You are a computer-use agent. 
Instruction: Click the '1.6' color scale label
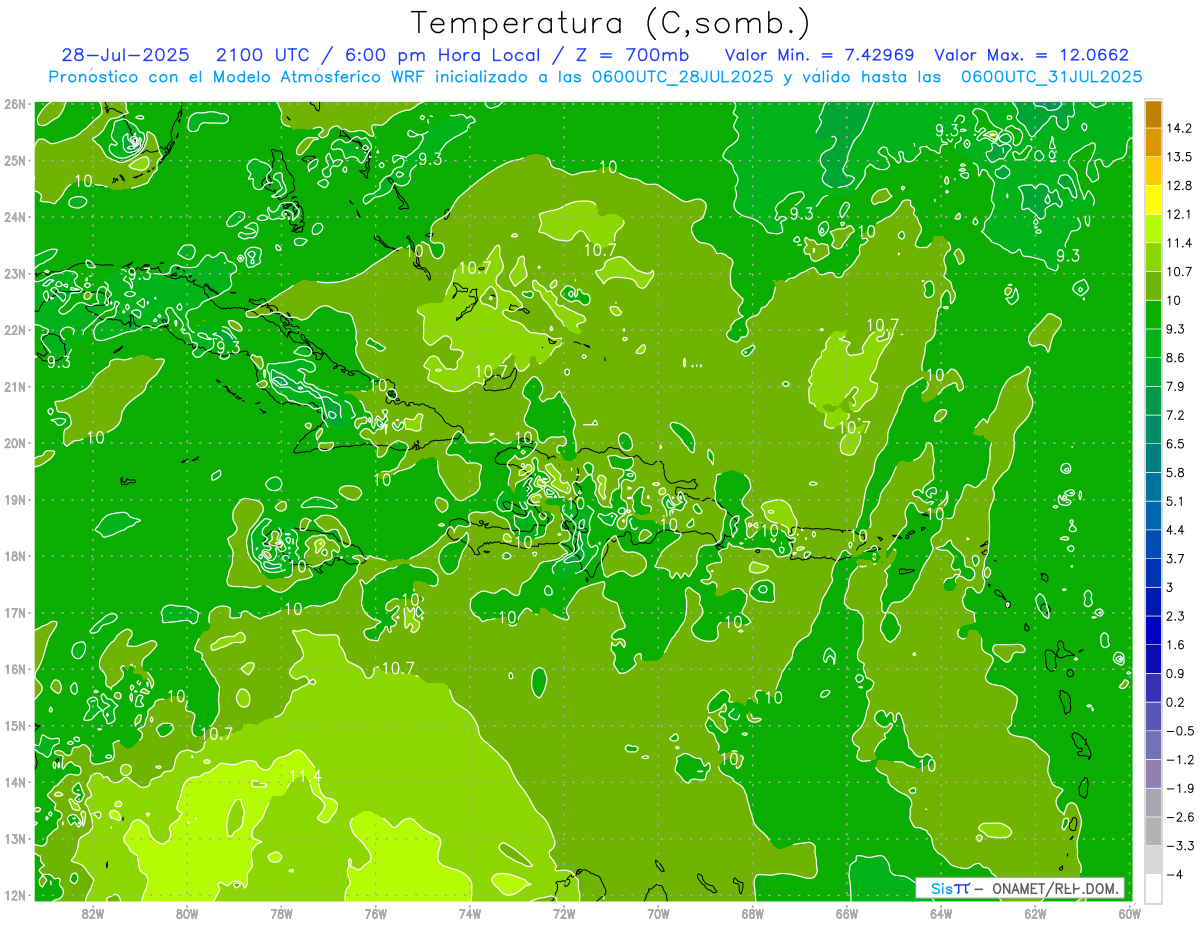1177,644
